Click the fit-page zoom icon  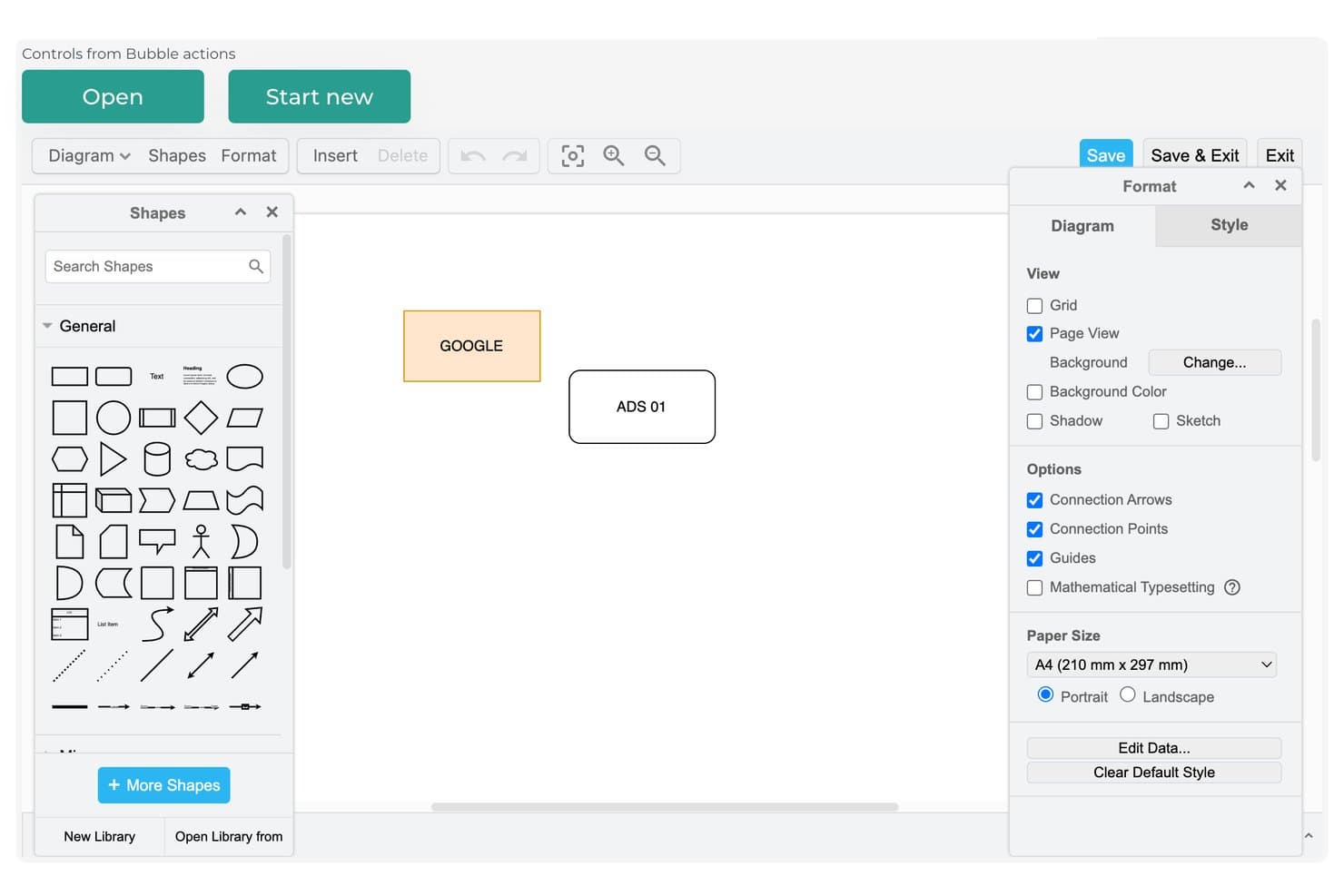click(572, 156)
